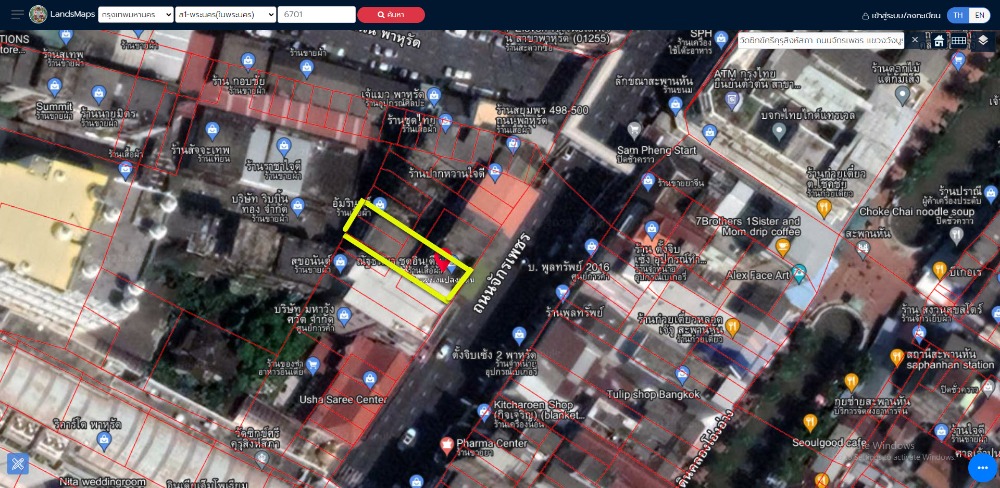Click the Sam Pheng Start marker
This screenshot has height=488, width=1000.
point(634,131)
